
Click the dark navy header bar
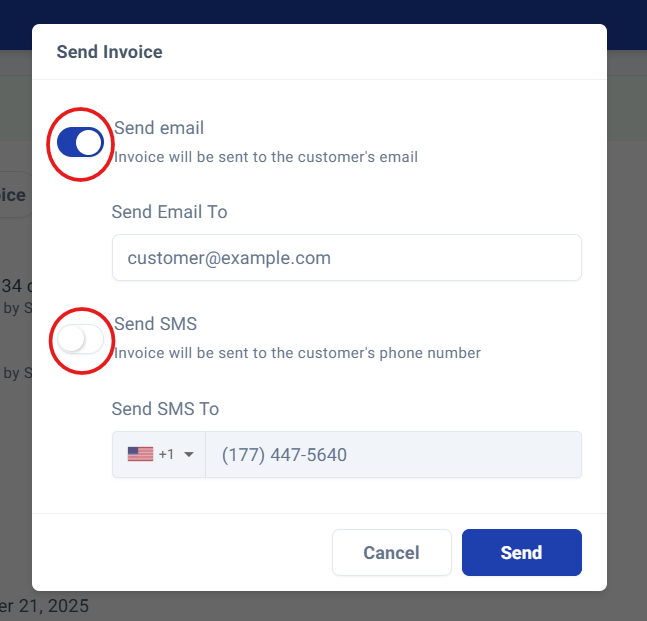point(324,12)
